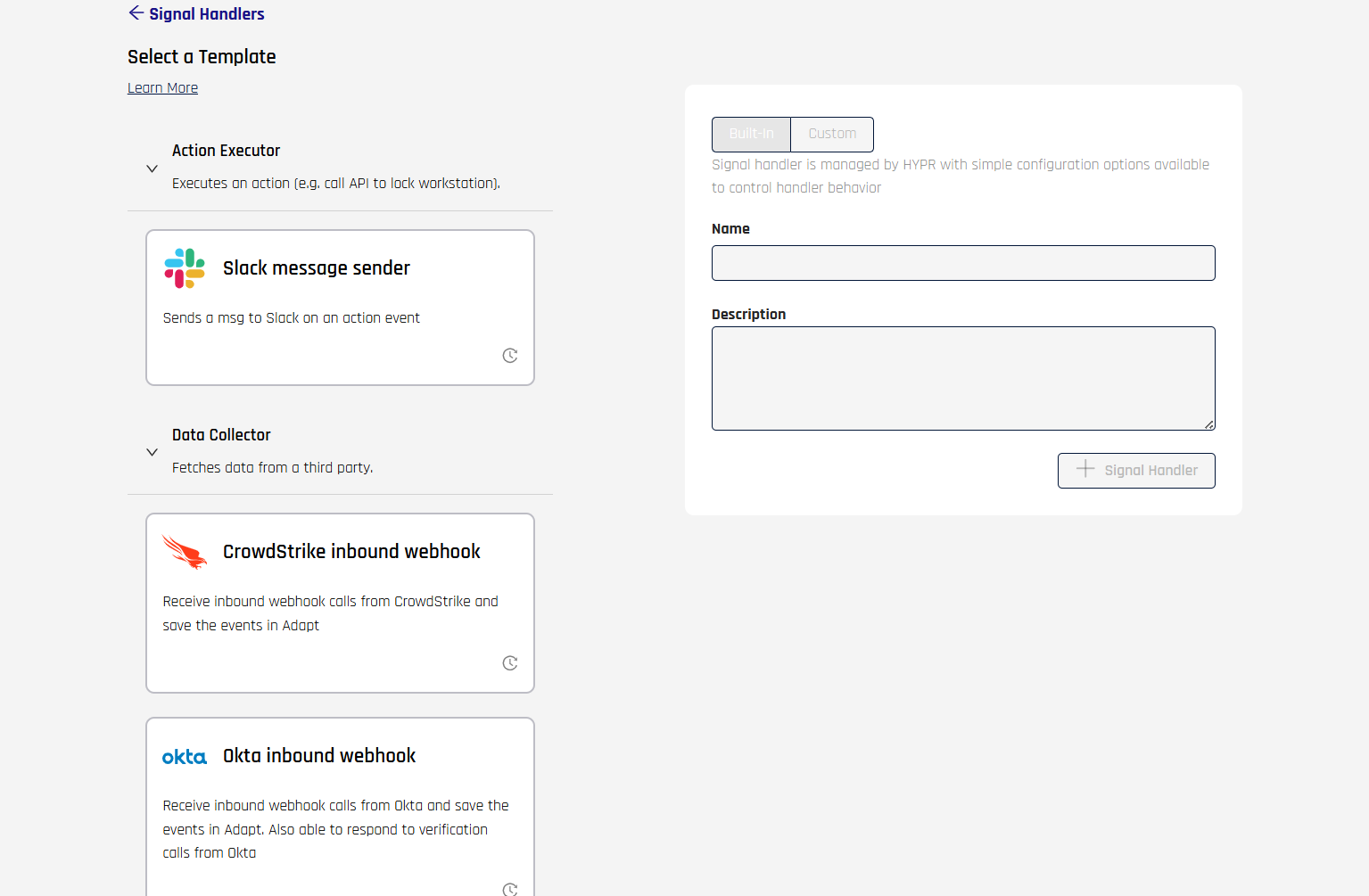Open the Learn More link
This screenshot has width=1369, height=896.
tap(162, 88)
